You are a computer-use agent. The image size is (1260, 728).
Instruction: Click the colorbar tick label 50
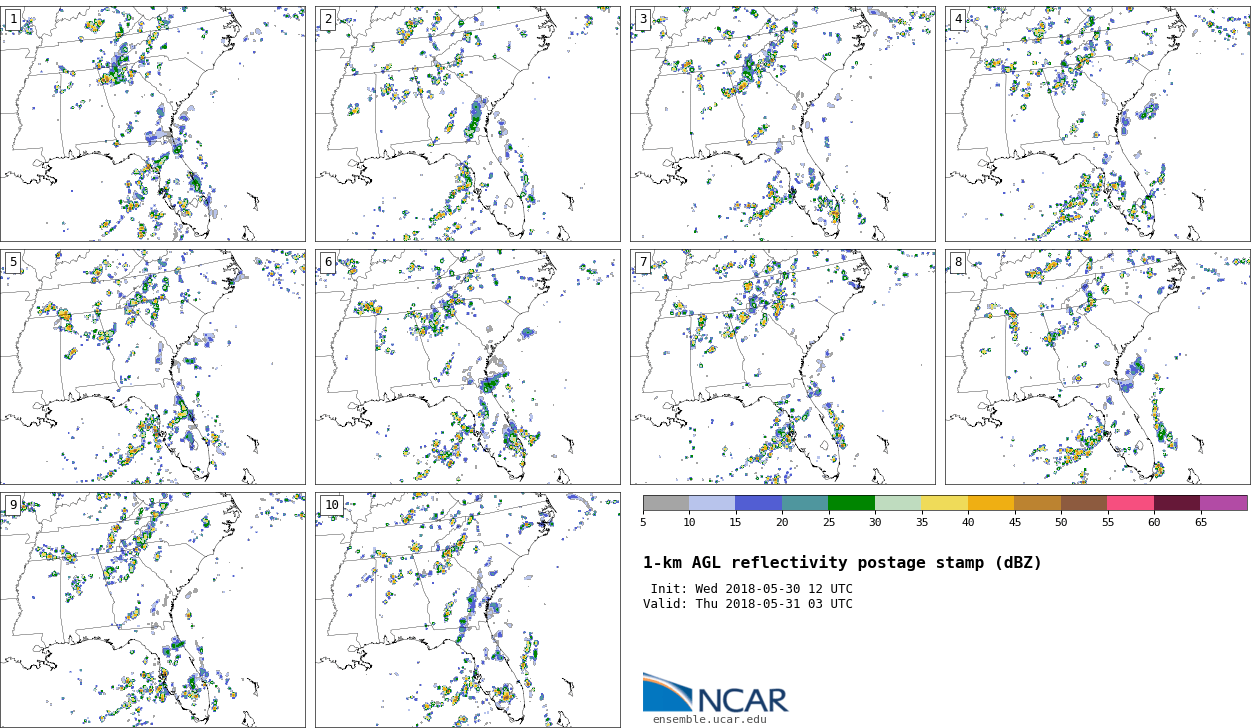(x=1060, y=522)
